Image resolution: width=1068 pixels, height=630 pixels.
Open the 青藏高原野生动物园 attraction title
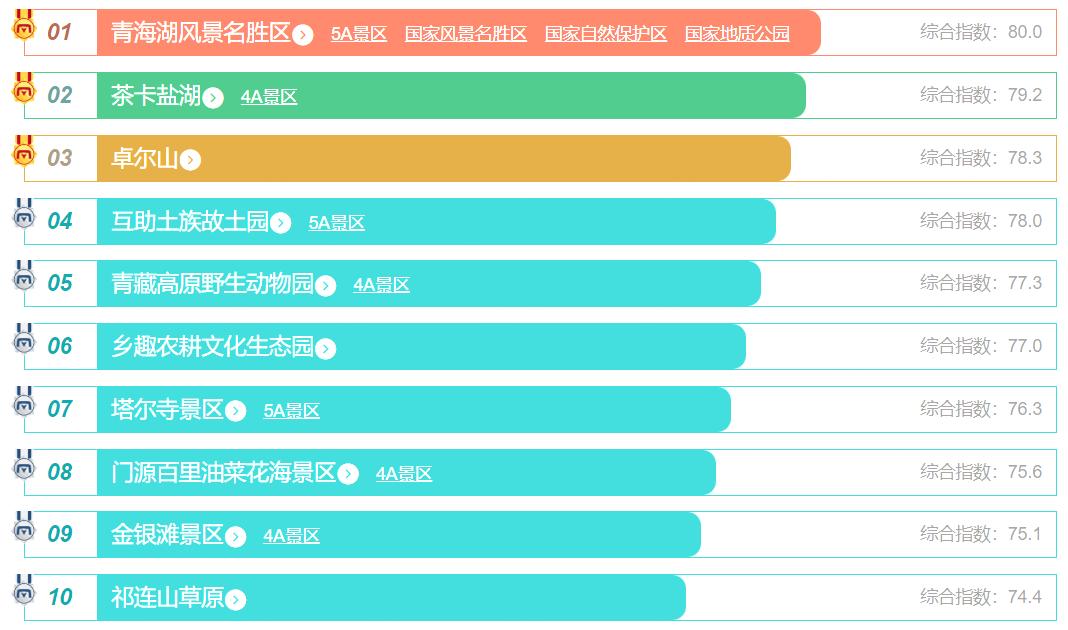[x=212, y=284]
